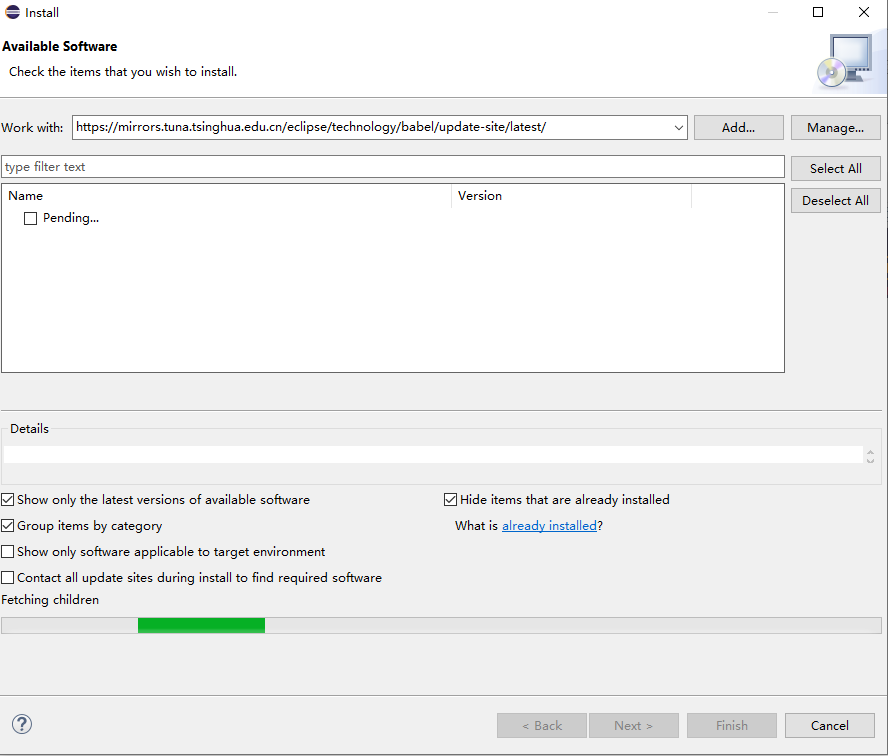Disable Show only the latest versions option

point(8,500)
